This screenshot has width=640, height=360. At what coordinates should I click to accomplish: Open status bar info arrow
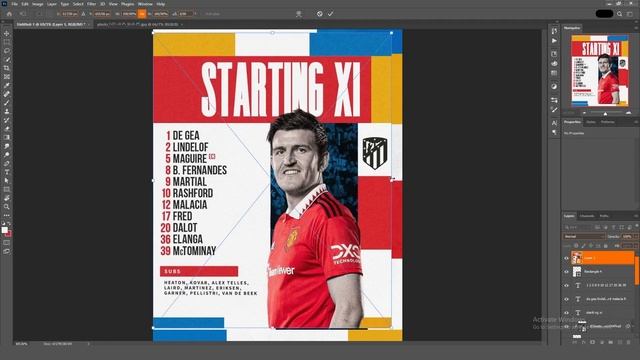pyautogui.click(x=89, y=344)
